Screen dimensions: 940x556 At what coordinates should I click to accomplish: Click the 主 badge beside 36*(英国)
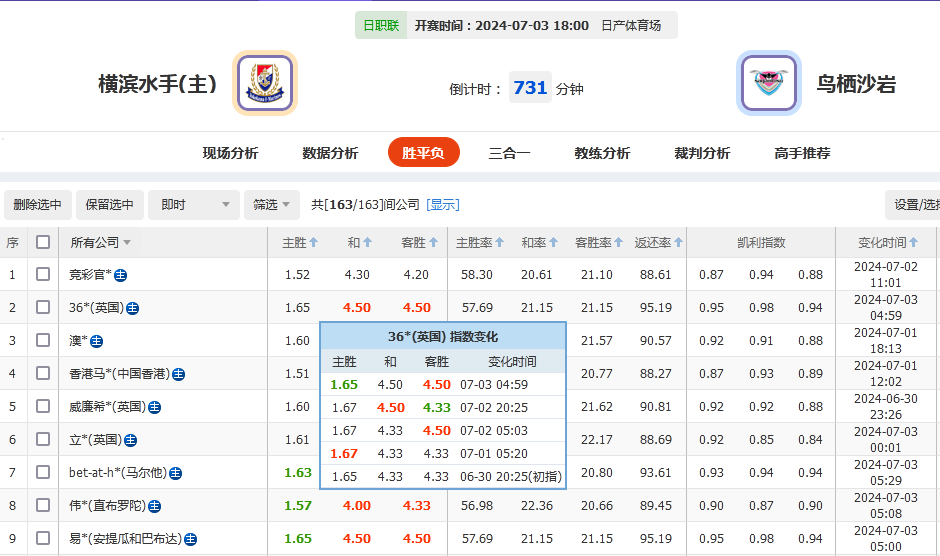132,308
